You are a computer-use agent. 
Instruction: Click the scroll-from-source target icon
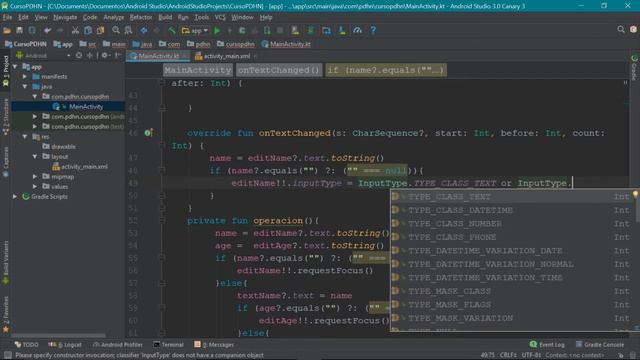pos(79,55)
